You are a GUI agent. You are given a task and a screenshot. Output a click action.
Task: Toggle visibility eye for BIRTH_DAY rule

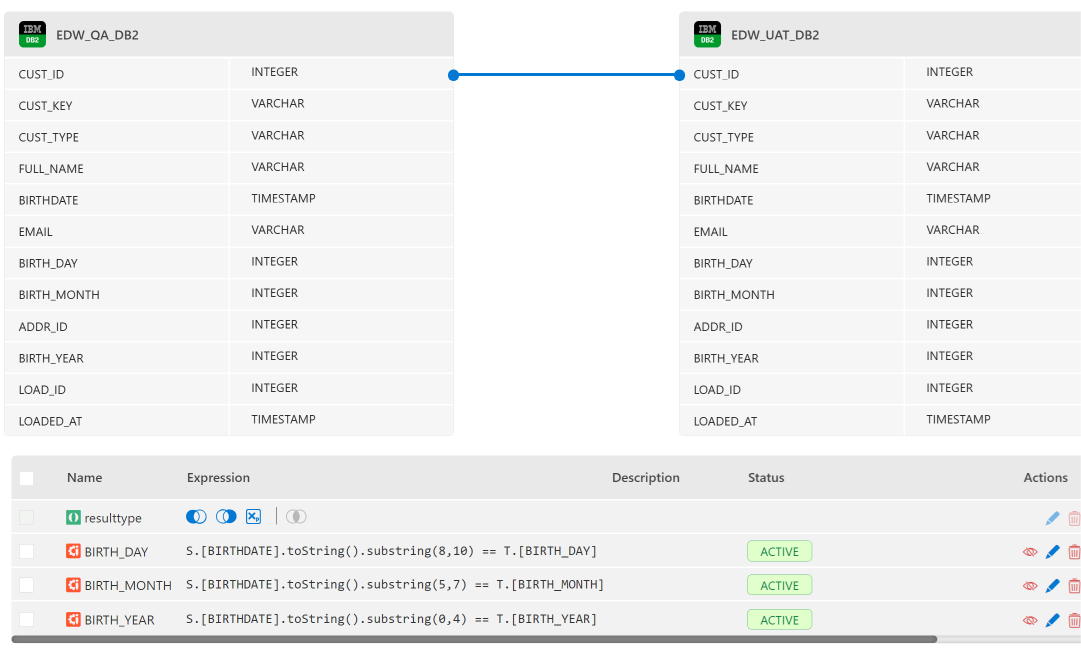pos(1030,552)
